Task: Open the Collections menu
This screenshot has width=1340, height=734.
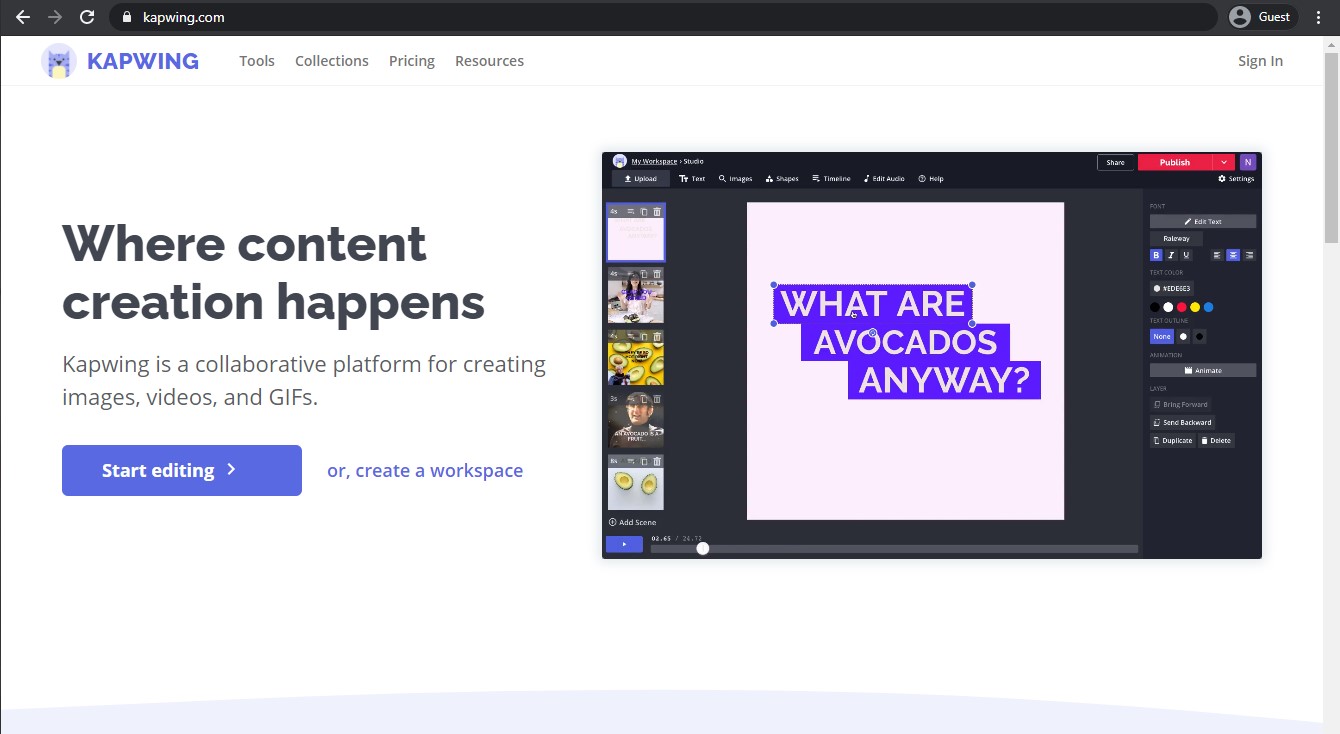Action: pos(332,61)
